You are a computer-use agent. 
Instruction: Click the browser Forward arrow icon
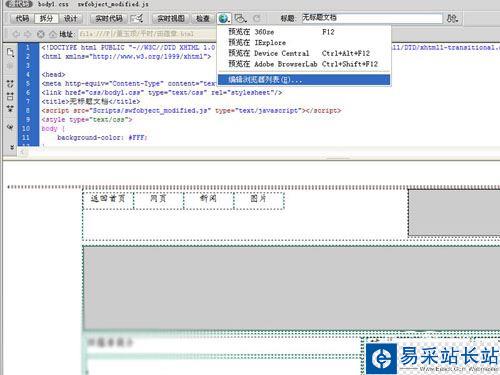(x=28, y=34)
